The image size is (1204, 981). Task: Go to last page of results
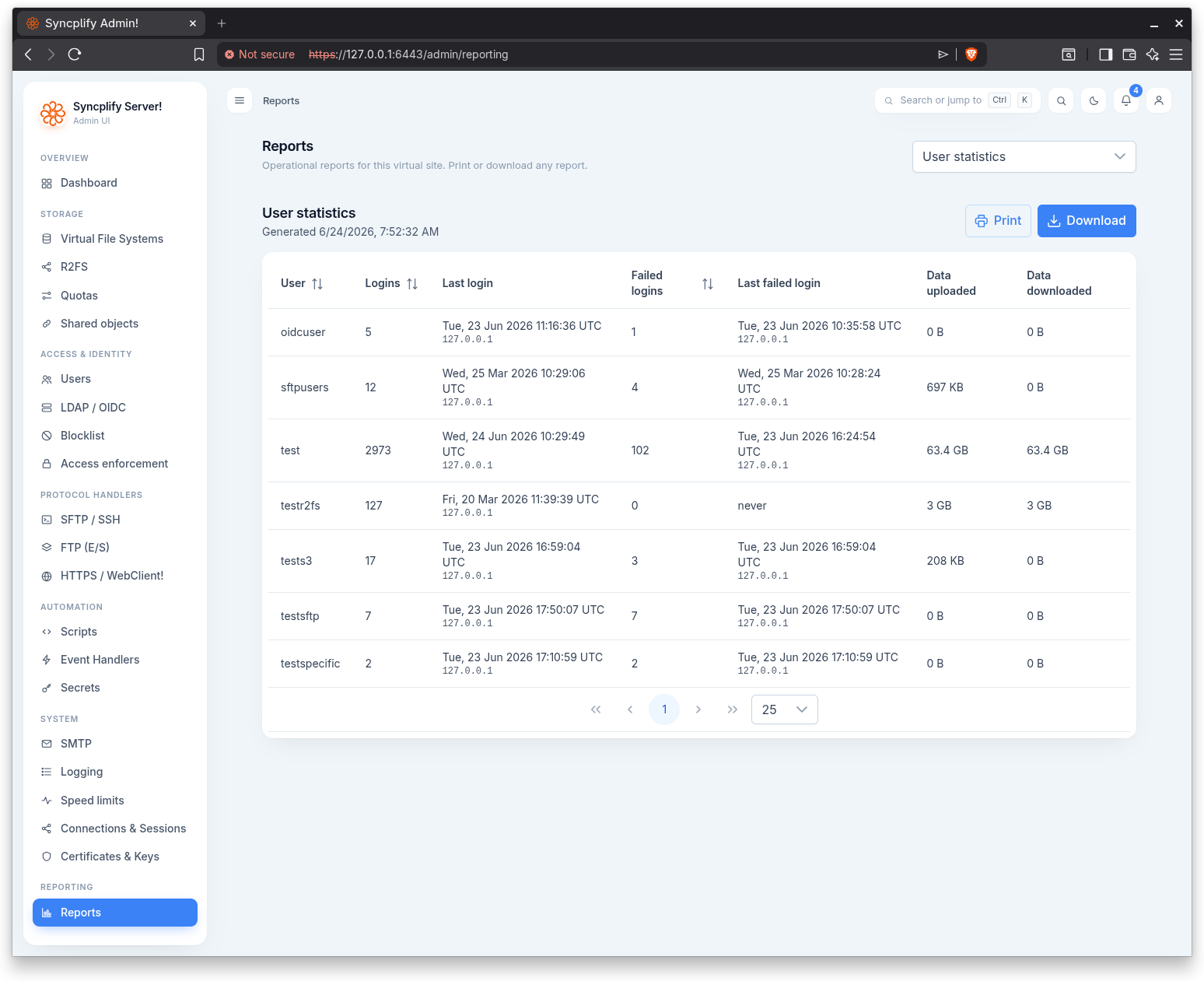pyautogui.click(x=733, y=709)
